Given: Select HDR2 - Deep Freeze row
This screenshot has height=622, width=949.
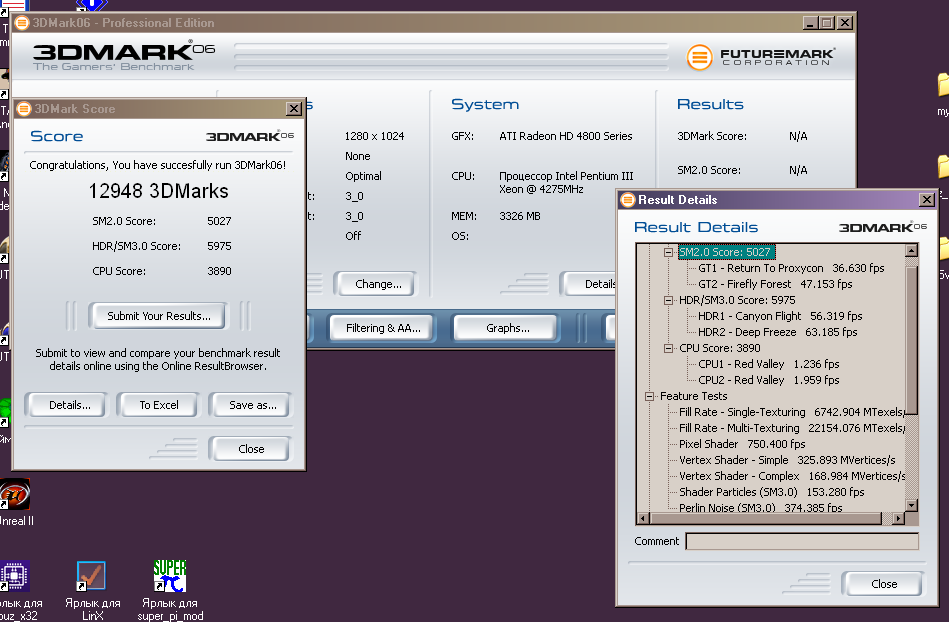Looking at the screenshot, I should pos(778,332).
